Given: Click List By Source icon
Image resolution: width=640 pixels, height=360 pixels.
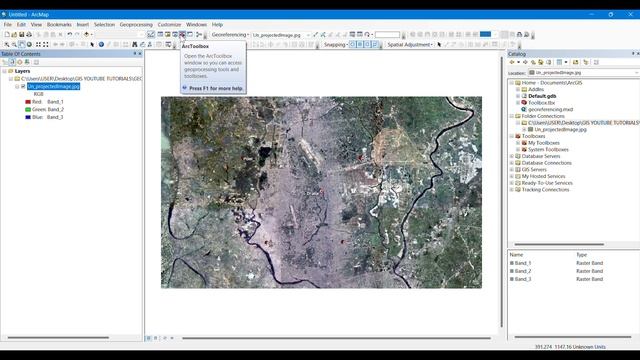Looking at the screenshot, I should coord(12,62).
